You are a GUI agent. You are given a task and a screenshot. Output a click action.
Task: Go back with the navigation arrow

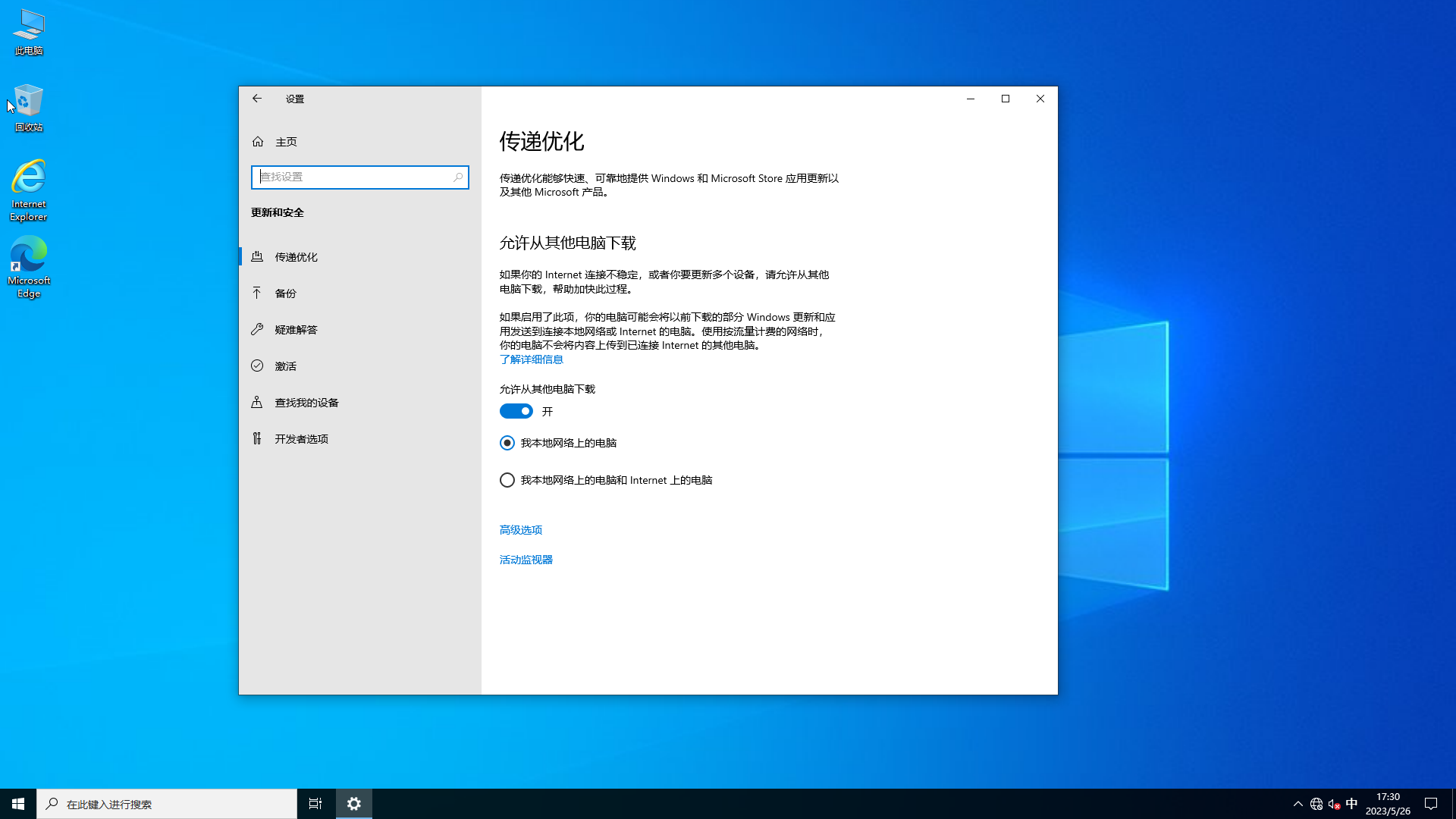257,99
